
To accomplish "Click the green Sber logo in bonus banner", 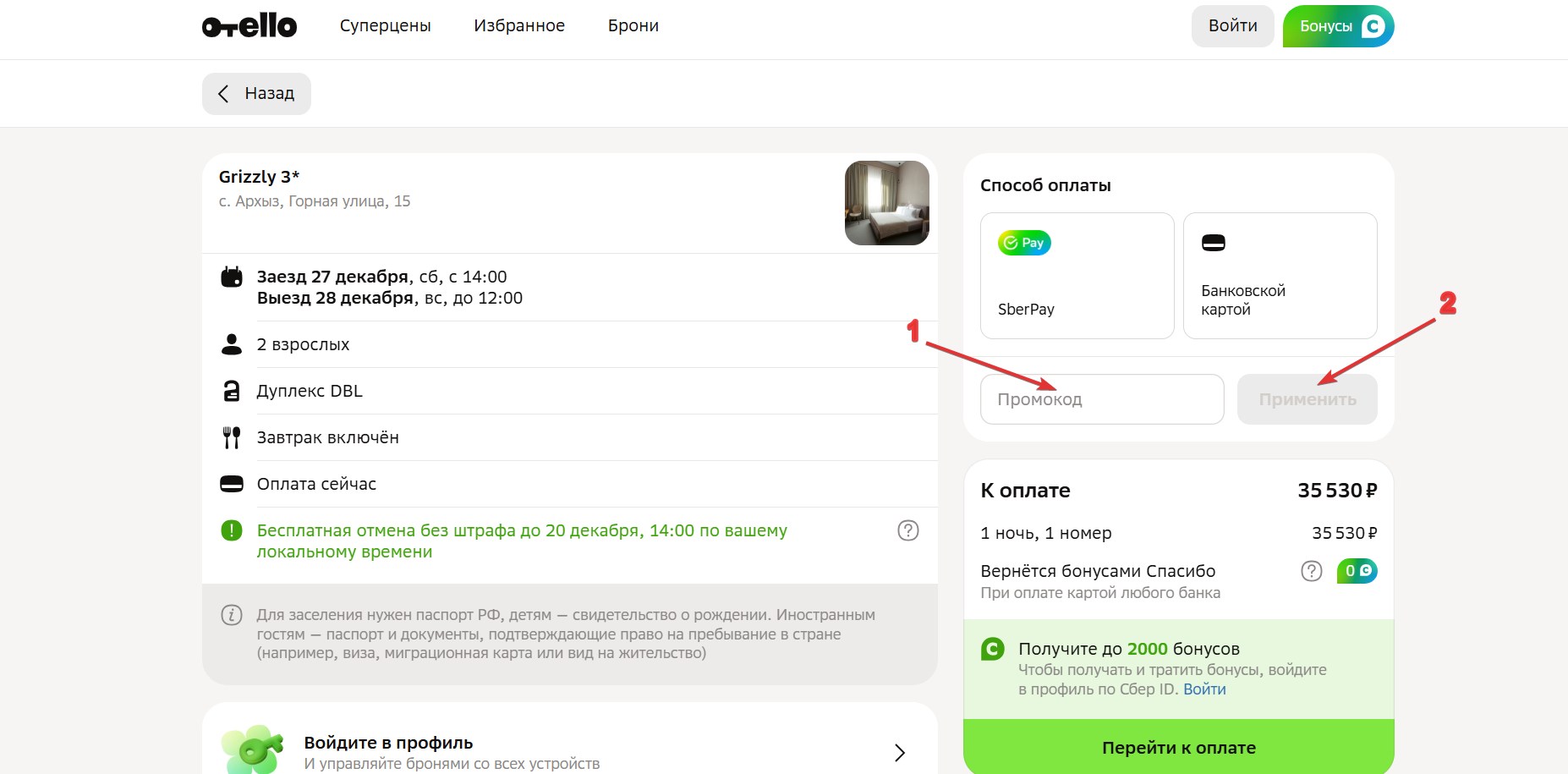I will tap(992, 649).
